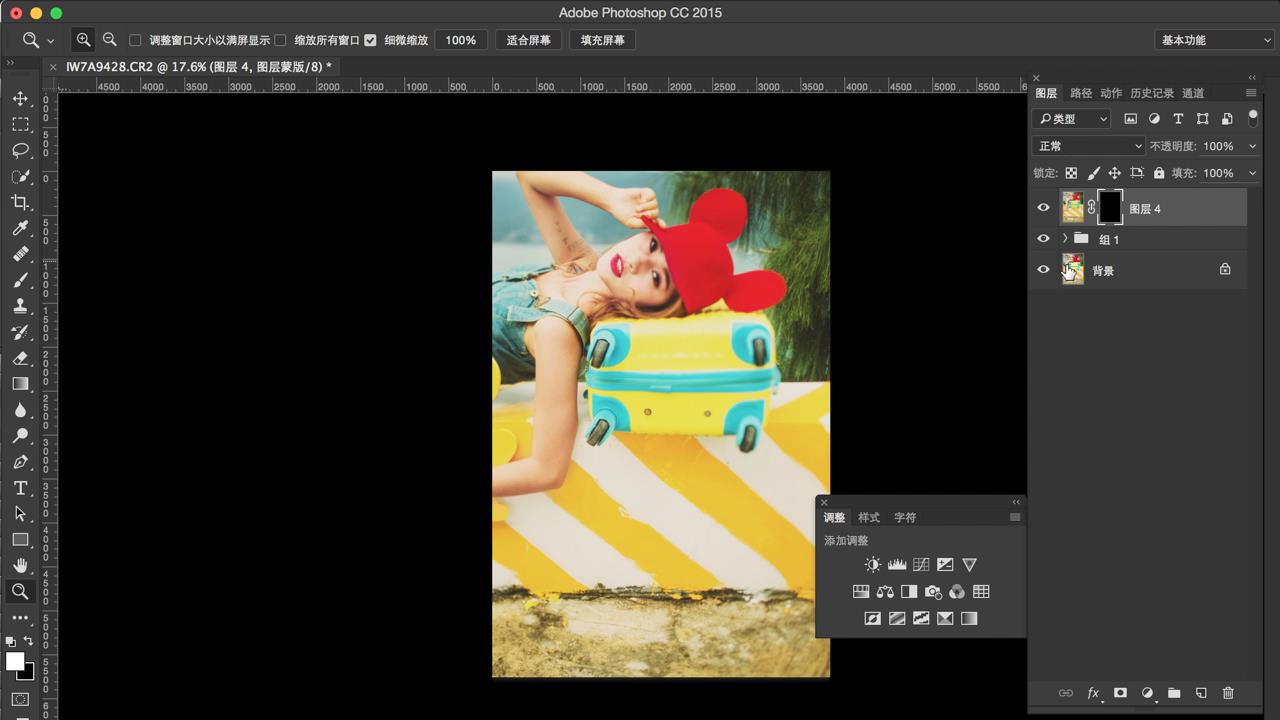Switch to 动作 tab

coord(1111,93)
